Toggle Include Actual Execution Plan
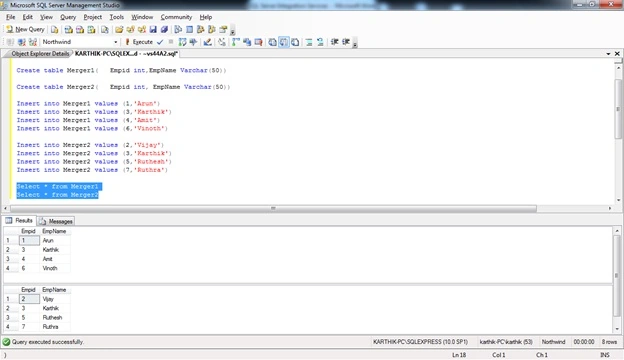The image size is (624, 360). point(236,42)
